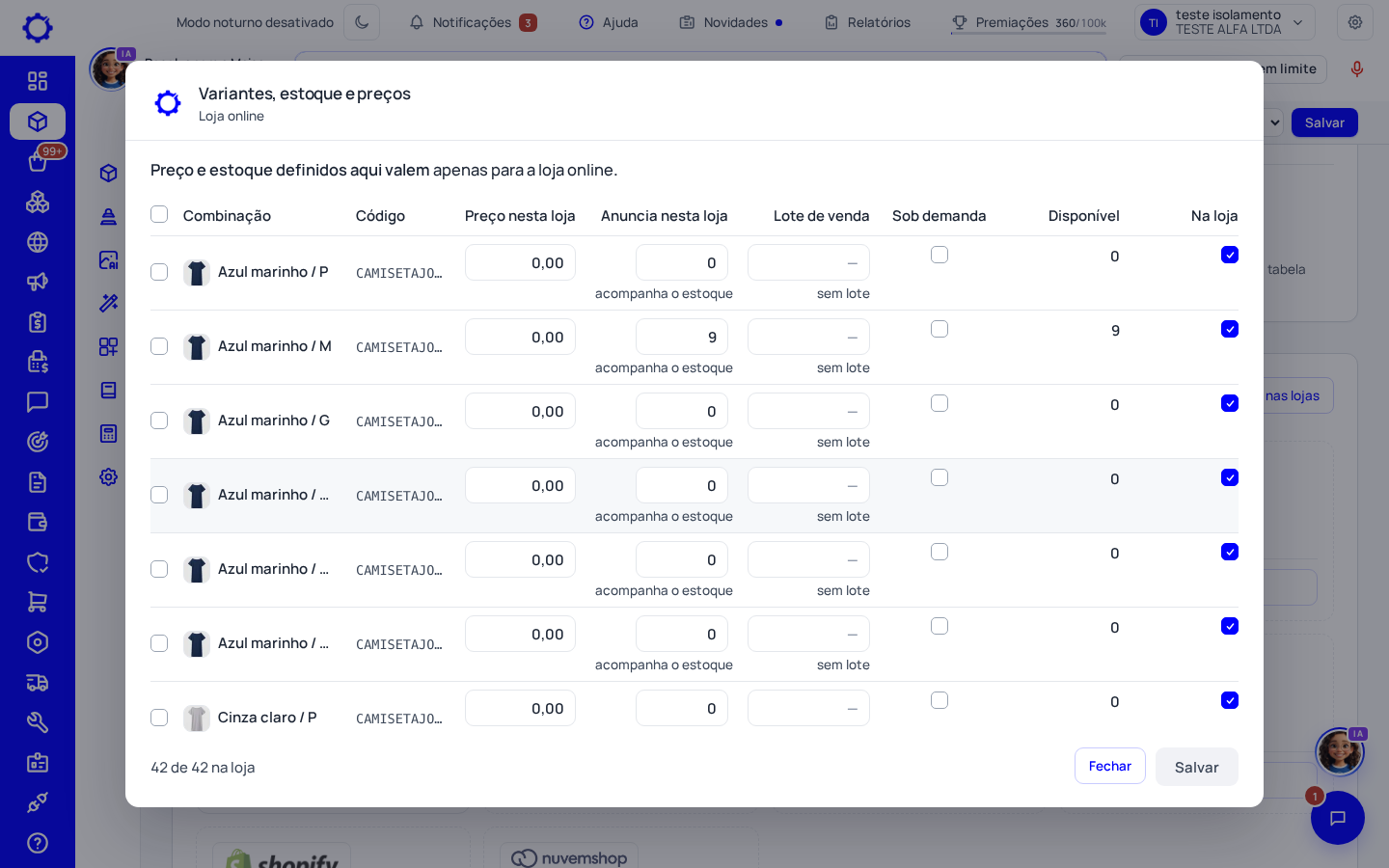This screenshot has height=868, width=1389.
Task: Open the megaphone marketing icon
Action: tap(38, 282)
